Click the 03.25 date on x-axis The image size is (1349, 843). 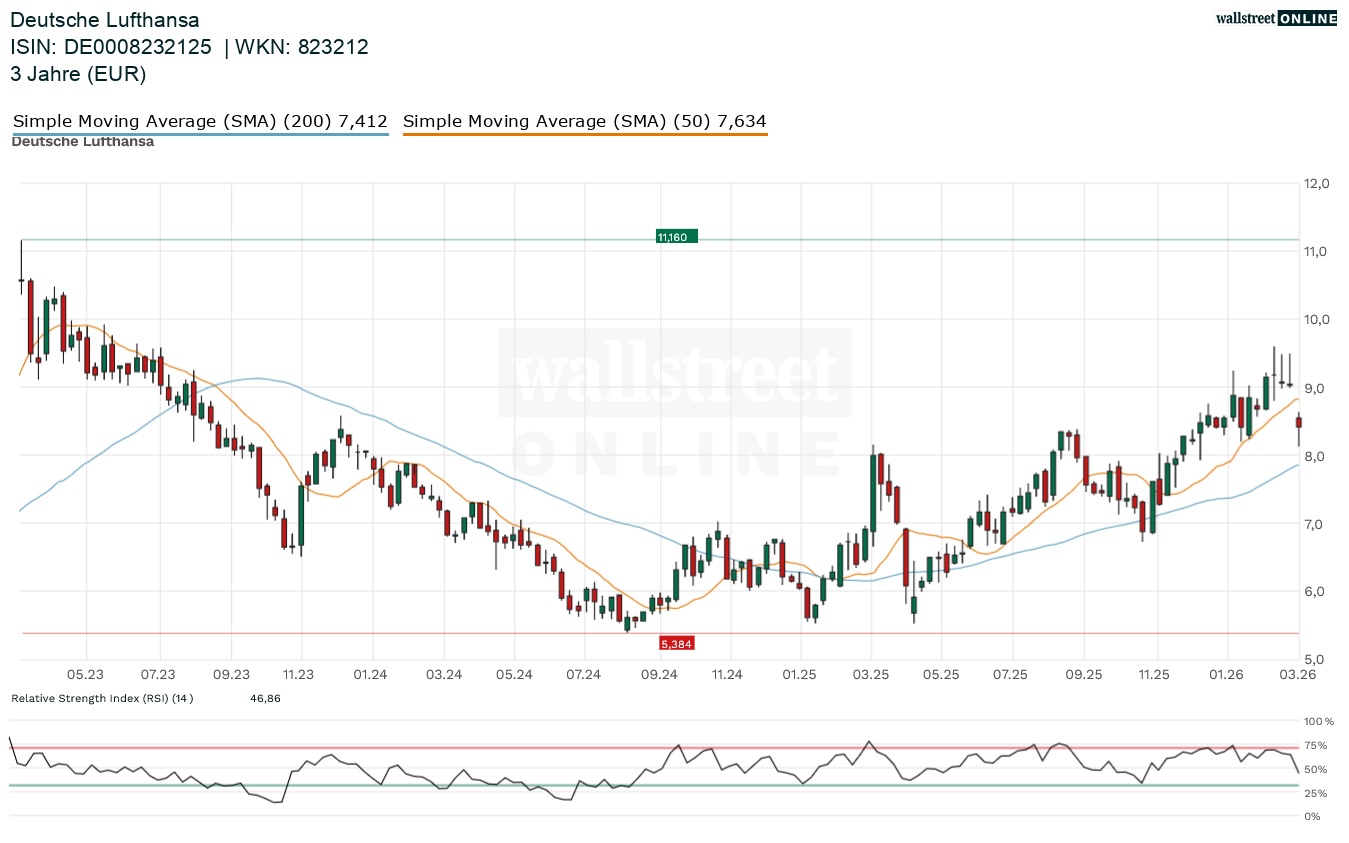[871, 675]
